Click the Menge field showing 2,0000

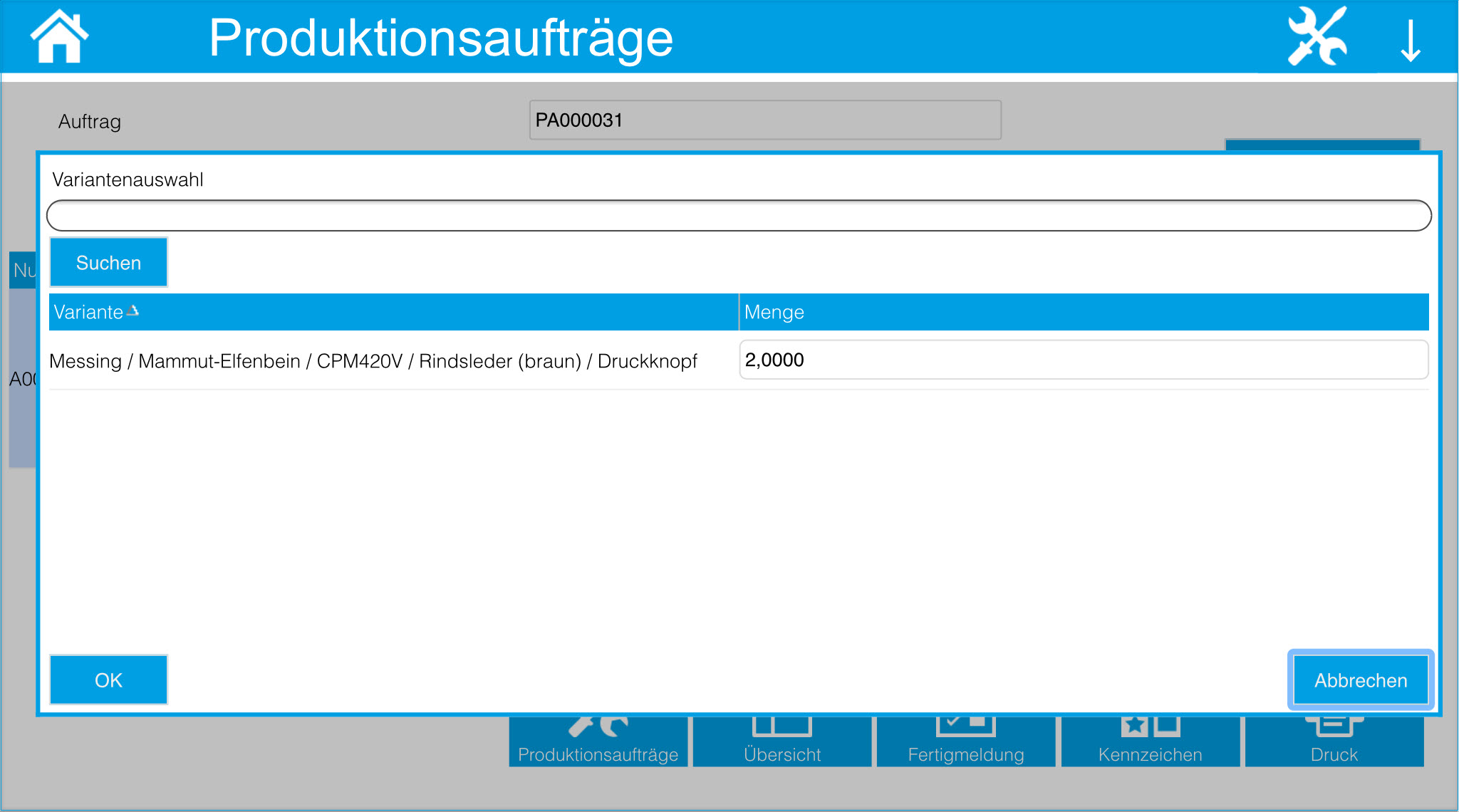pyautogui.click(x=1083, y=360)
